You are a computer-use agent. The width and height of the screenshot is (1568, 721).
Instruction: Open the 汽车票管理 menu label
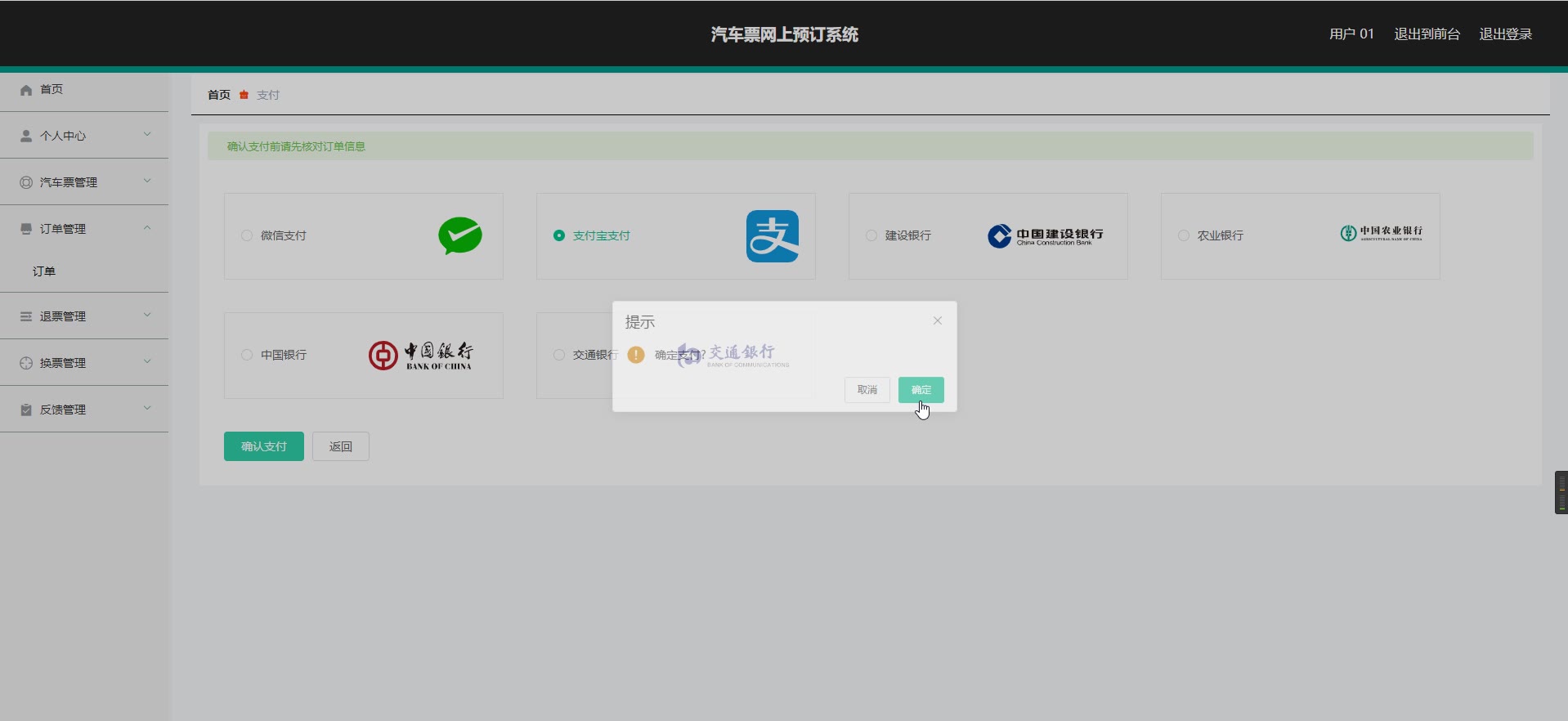pyautogui.click(x=69, y=182)
